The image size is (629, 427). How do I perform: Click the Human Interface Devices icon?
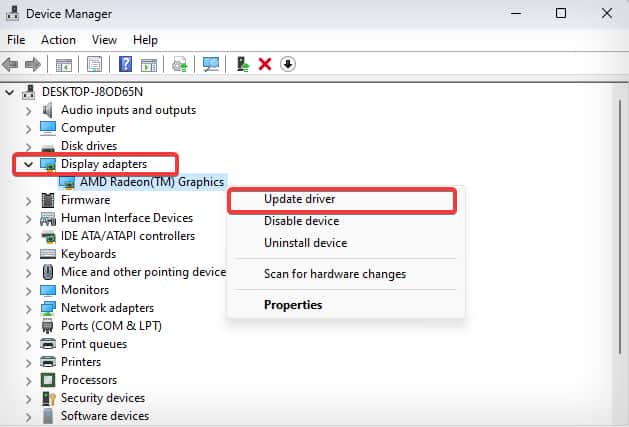pos(48,218)
